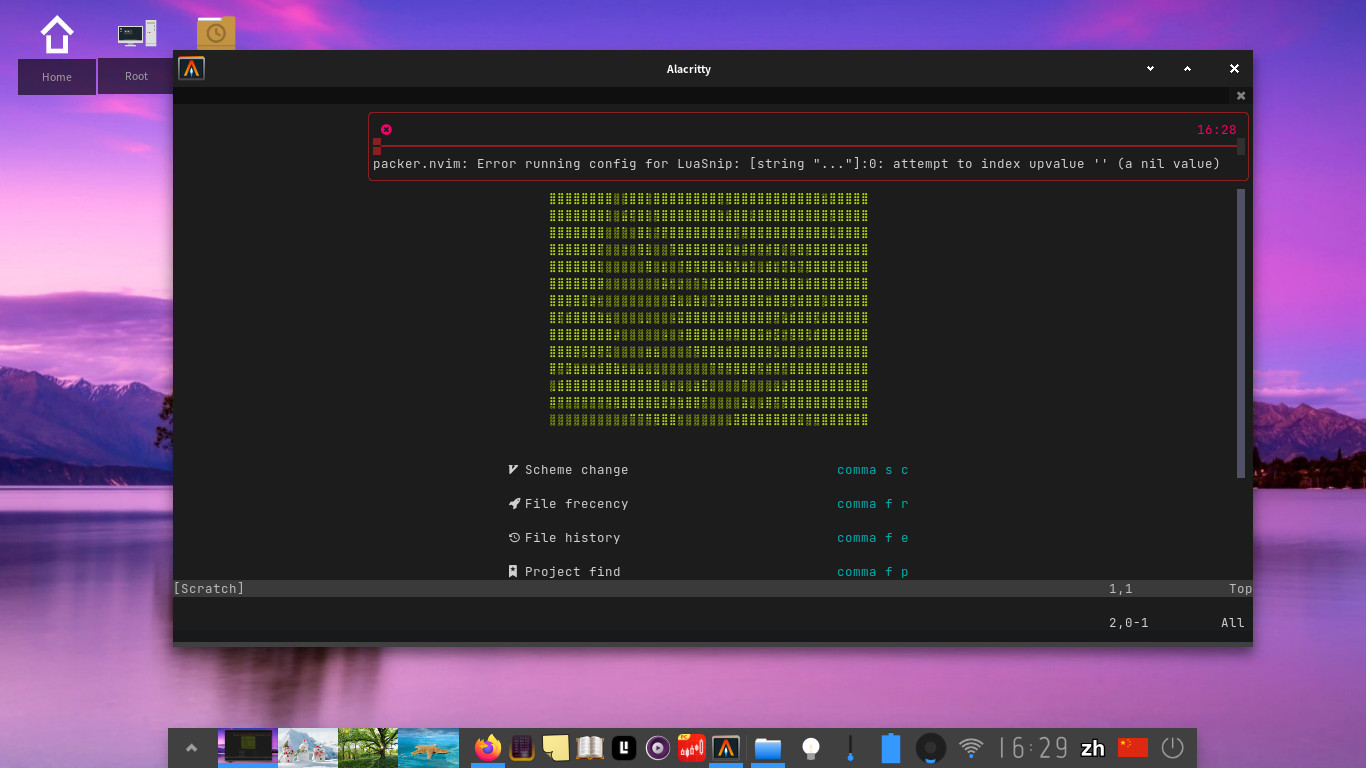1366x768 pixels.
Task: Click the Alacritty icon in the window titlebar
Action: point(190,68)
